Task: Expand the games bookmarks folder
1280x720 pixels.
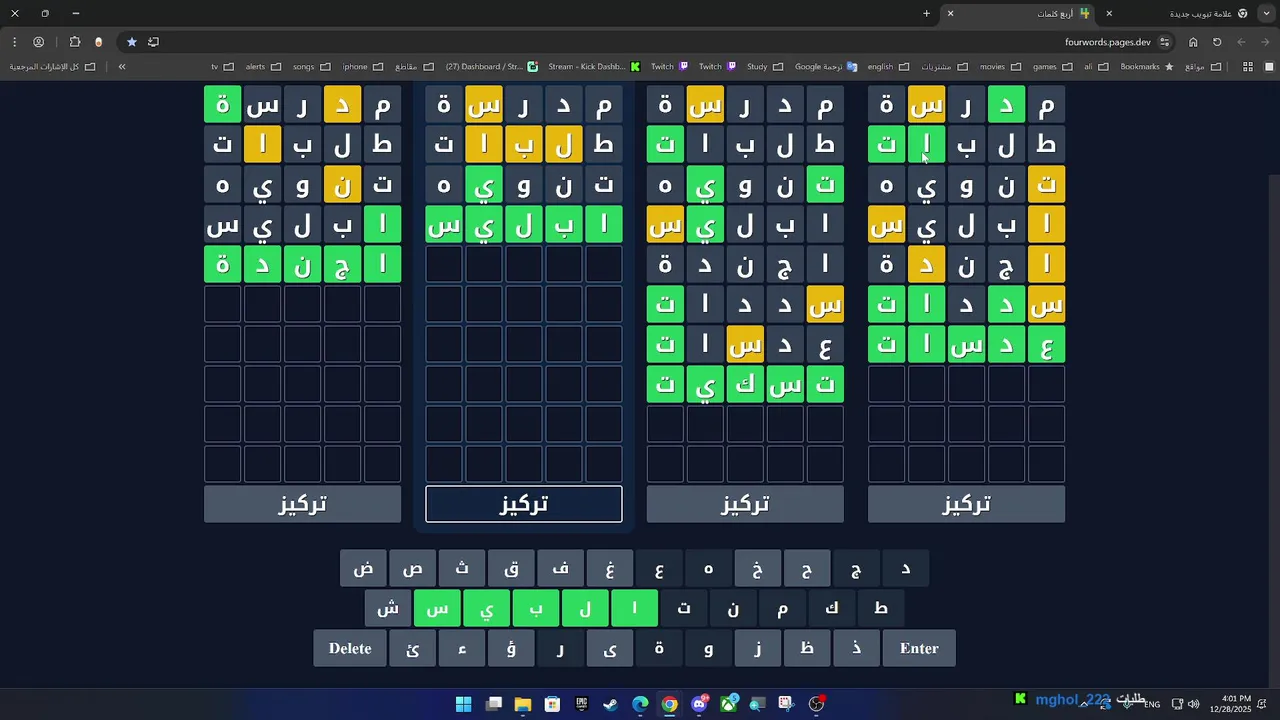Action: point(1053,67)
